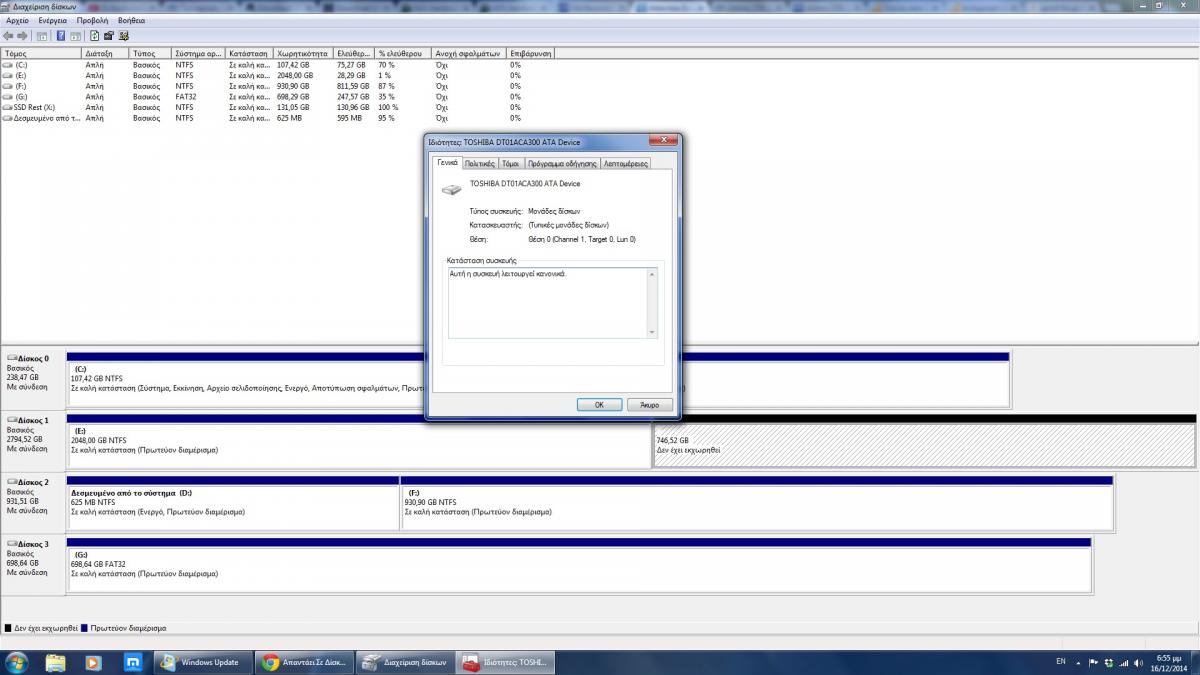The image size is (1200, 675).
Task: Select the Δίσκος 1 disk label
Action: coord(32,420)
